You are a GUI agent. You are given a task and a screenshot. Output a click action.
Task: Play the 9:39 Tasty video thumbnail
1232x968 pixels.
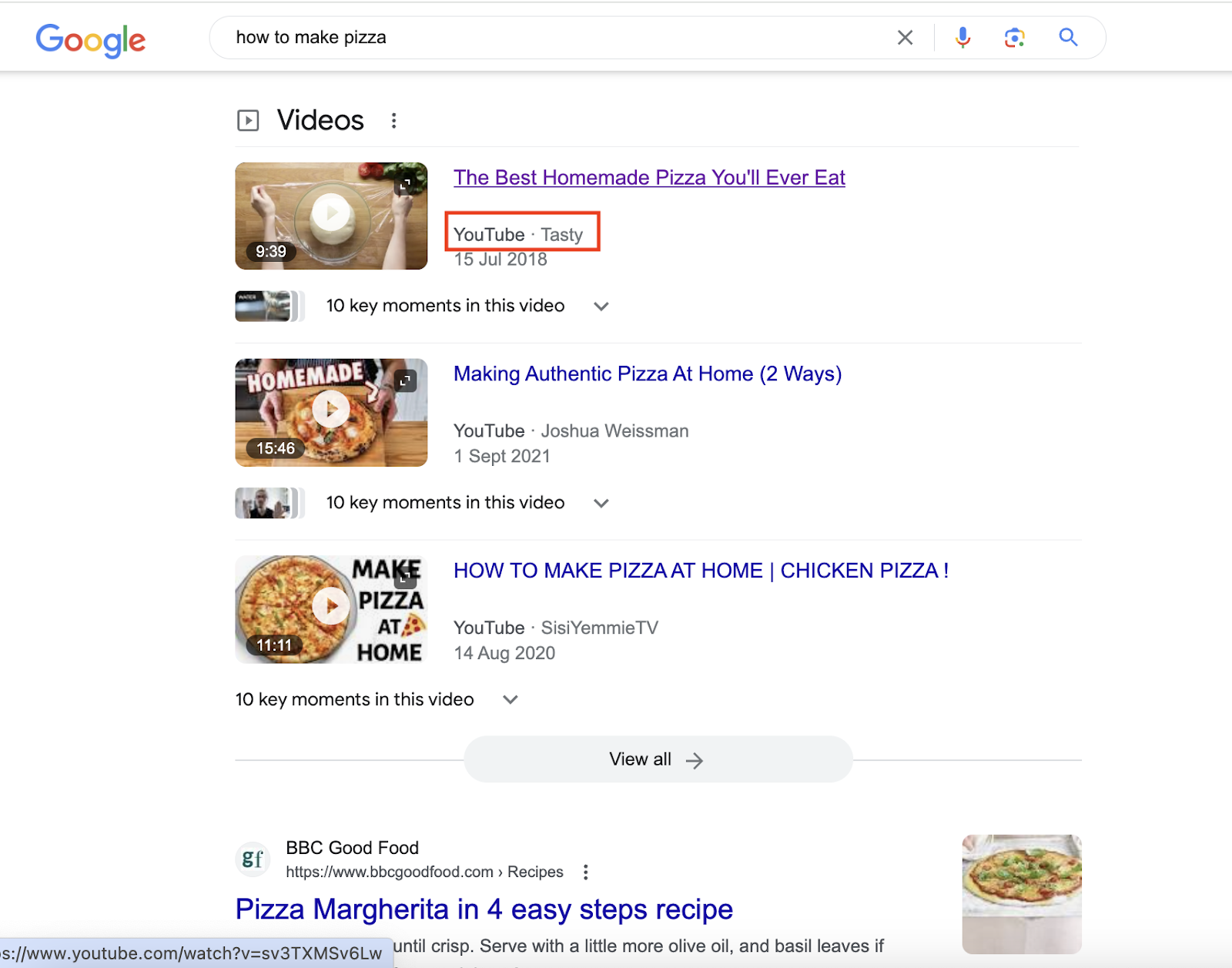click(x=331, y=216)
